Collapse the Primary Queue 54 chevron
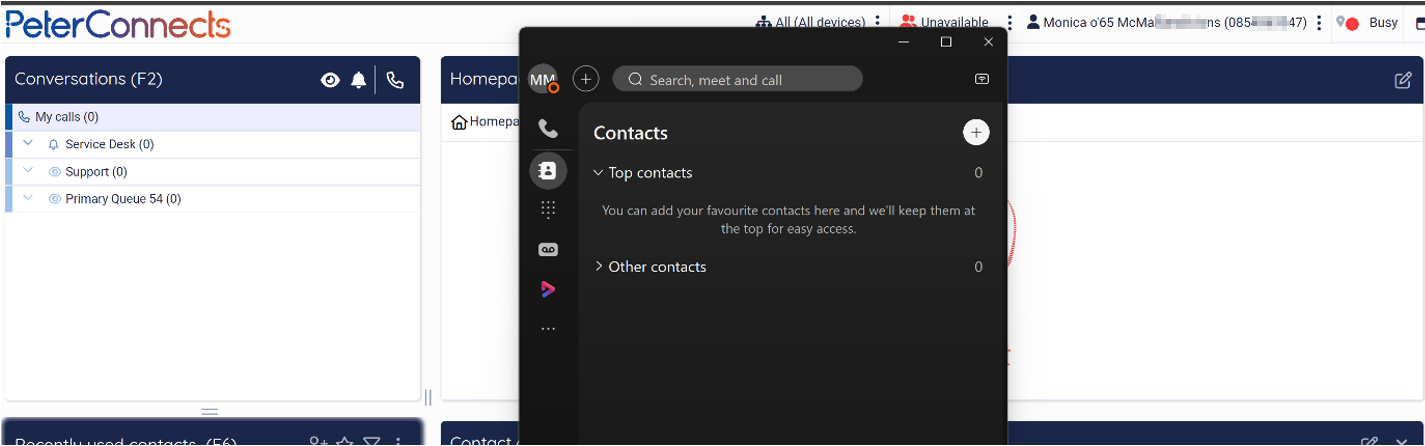This screenshot has height=446, width=1425. click(x=28, y=198)
